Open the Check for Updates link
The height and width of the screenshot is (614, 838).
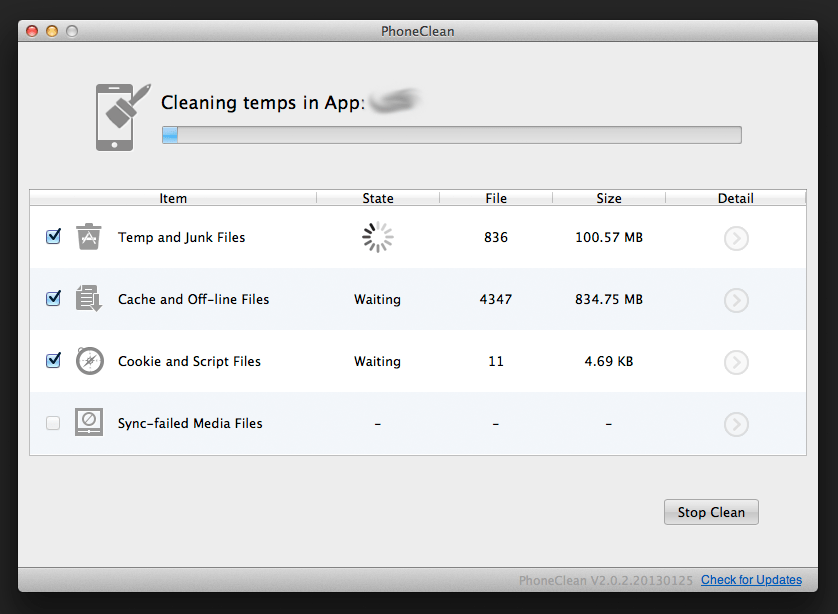[x=751, y=580]
